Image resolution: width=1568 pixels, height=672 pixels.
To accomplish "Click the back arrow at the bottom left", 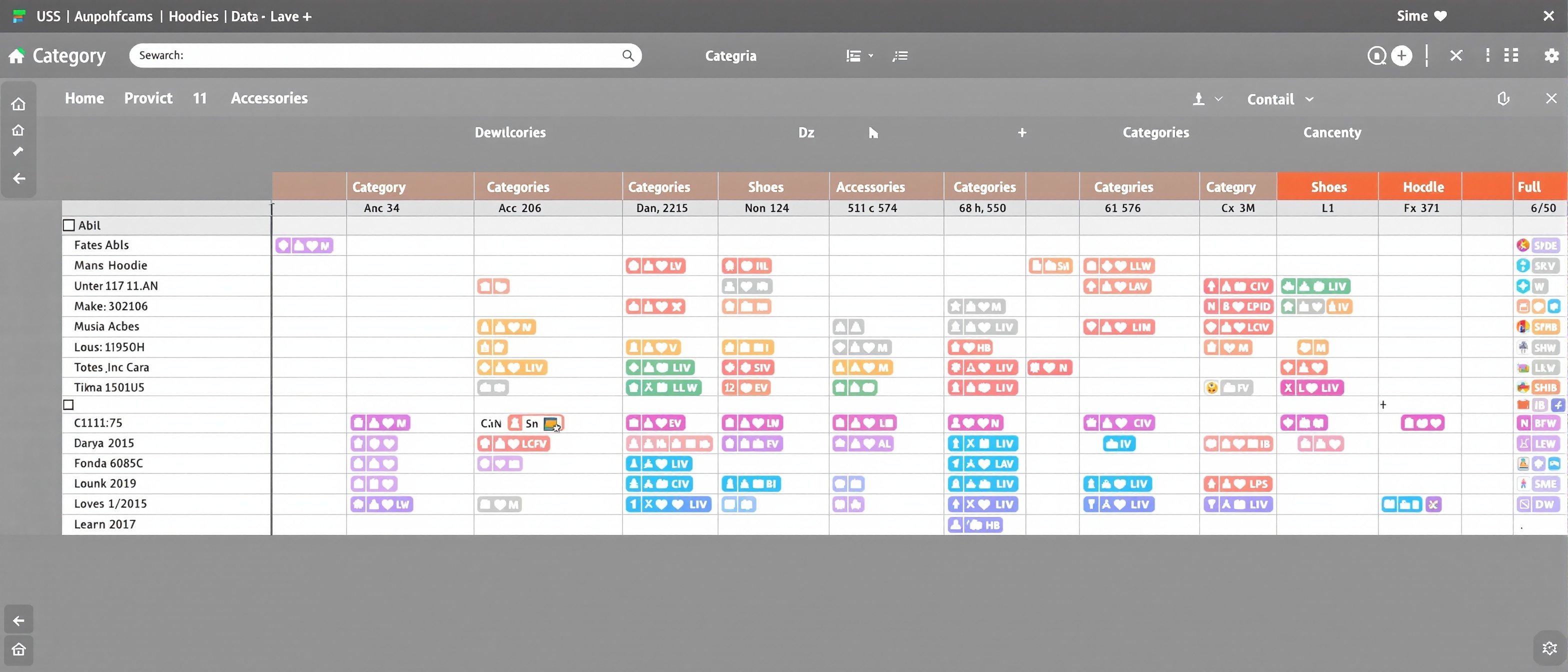I will 19,619.
